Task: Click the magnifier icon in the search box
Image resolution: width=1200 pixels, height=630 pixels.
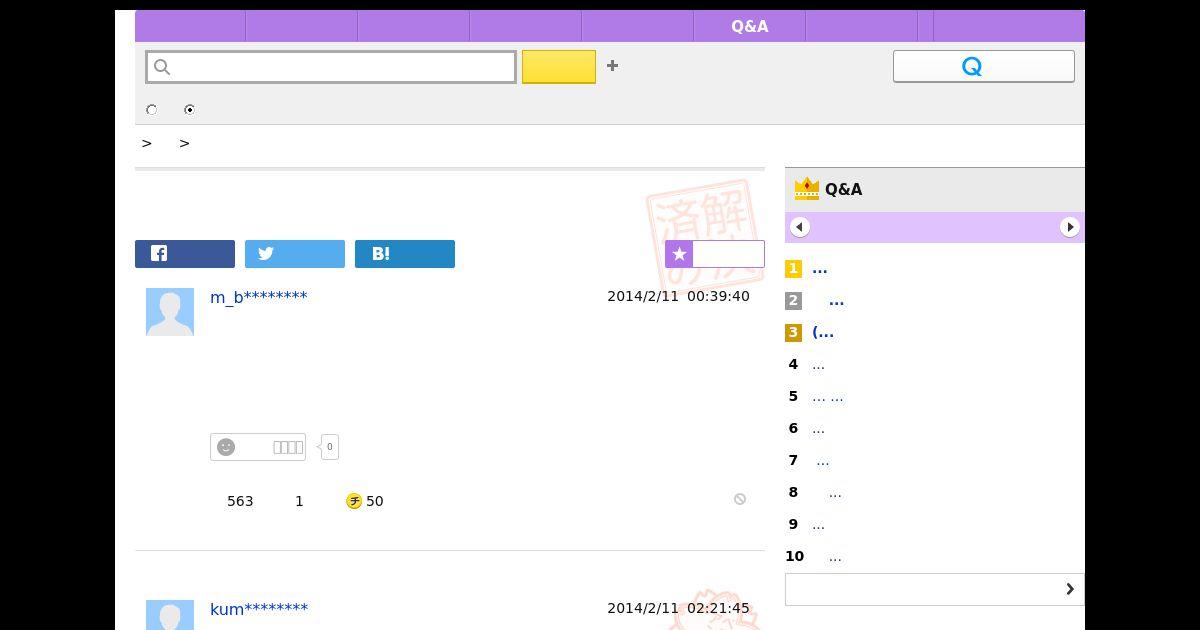Action: click(163, 67)
